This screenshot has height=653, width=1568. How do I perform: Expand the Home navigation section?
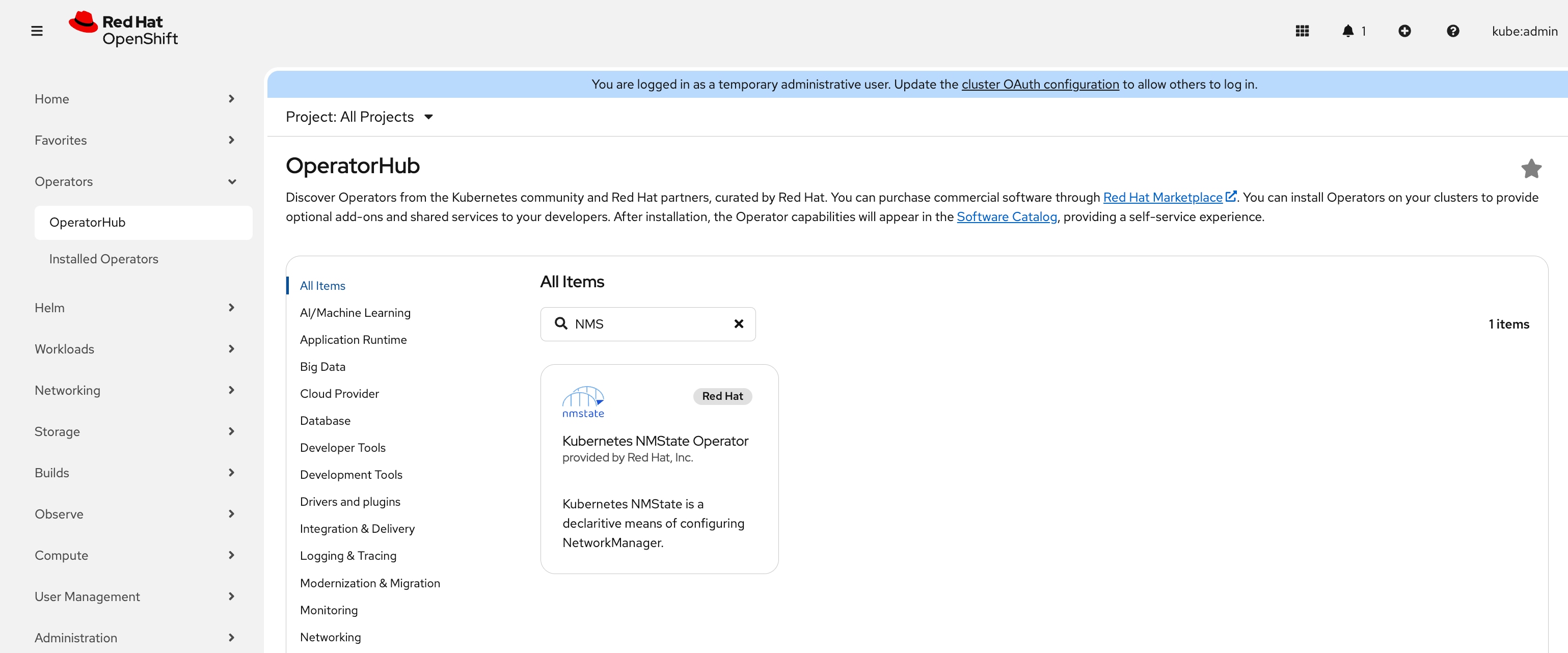tap(134, 99)
